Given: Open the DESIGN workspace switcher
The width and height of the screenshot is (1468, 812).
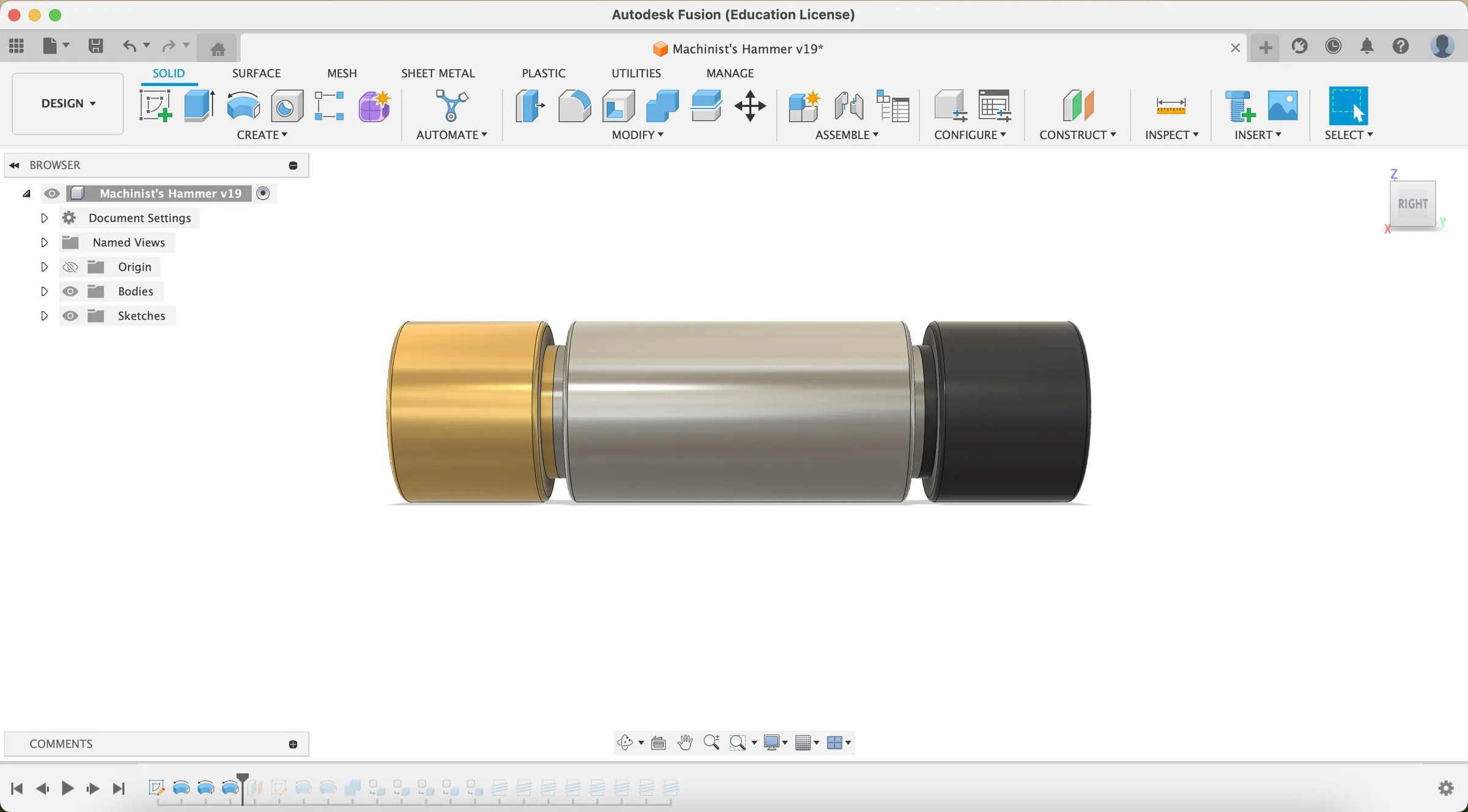Looking at the screenshot, I should click(67, 103).
